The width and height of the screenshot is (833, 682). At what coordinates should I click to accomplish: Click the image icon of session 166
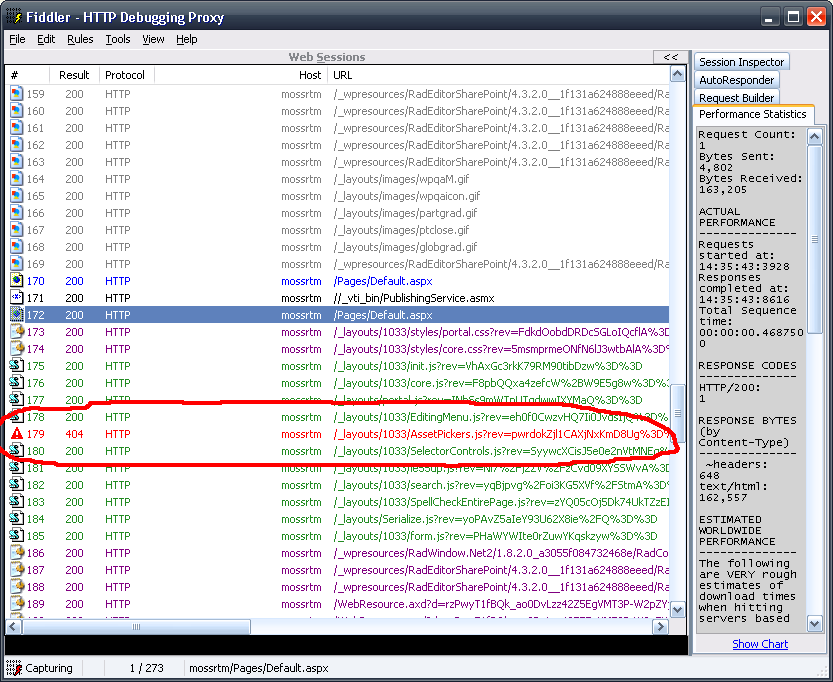click(17, 213)
